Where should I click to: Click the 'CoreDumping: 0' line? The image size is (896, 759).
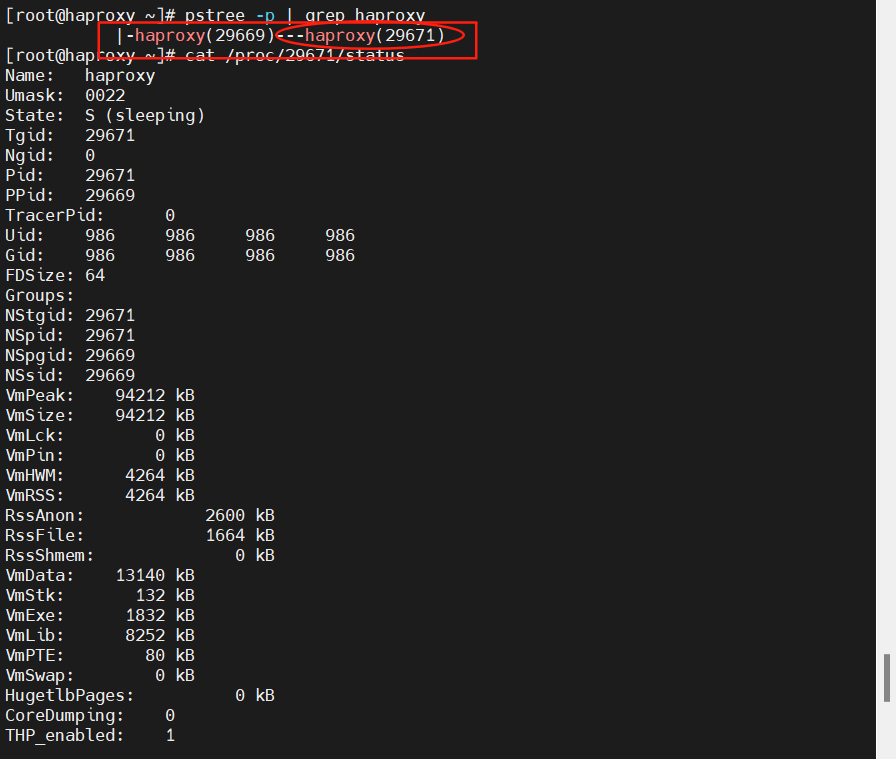point(90,716)
